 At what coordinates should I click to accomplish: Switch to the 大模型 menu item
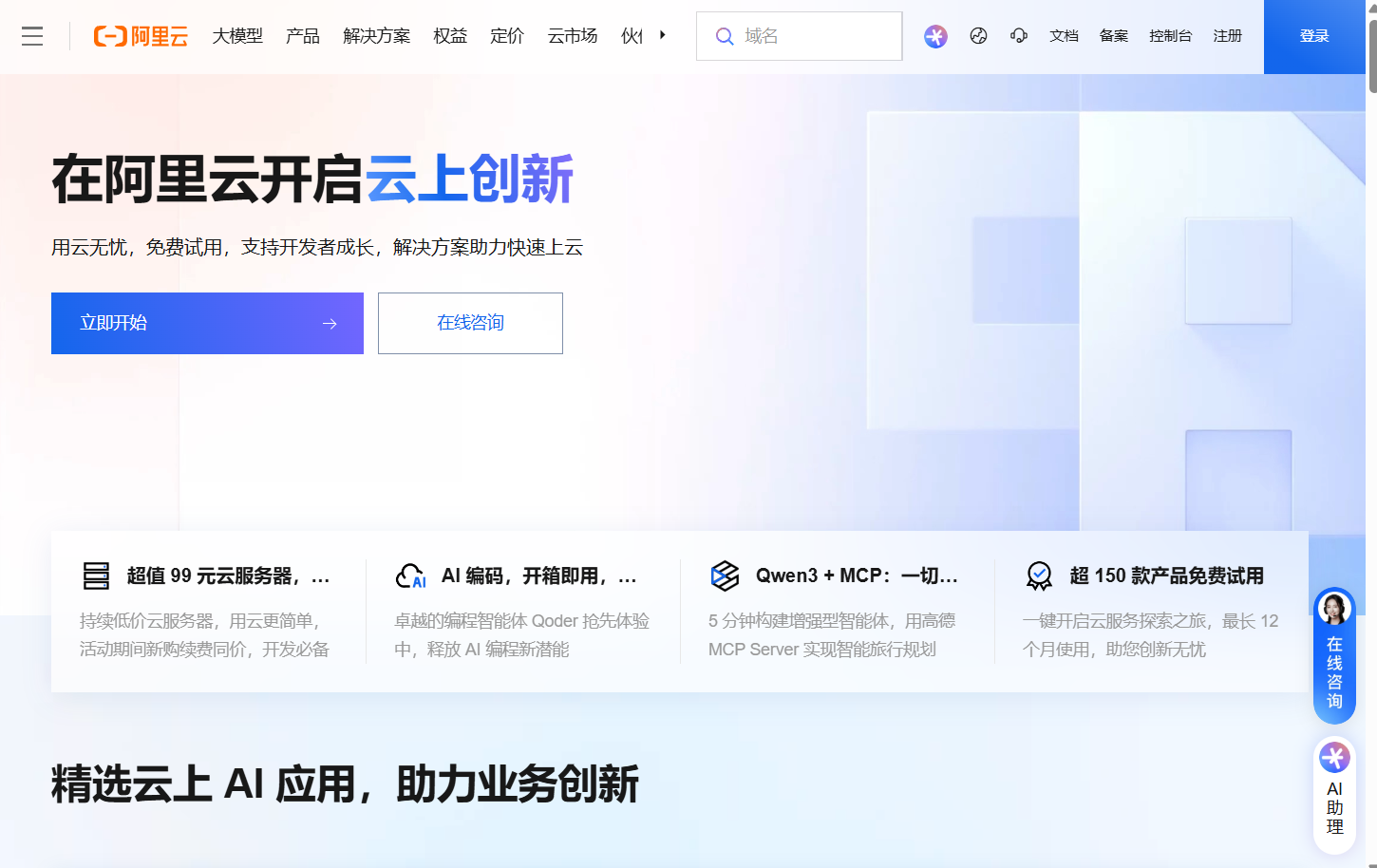[237, 36]
